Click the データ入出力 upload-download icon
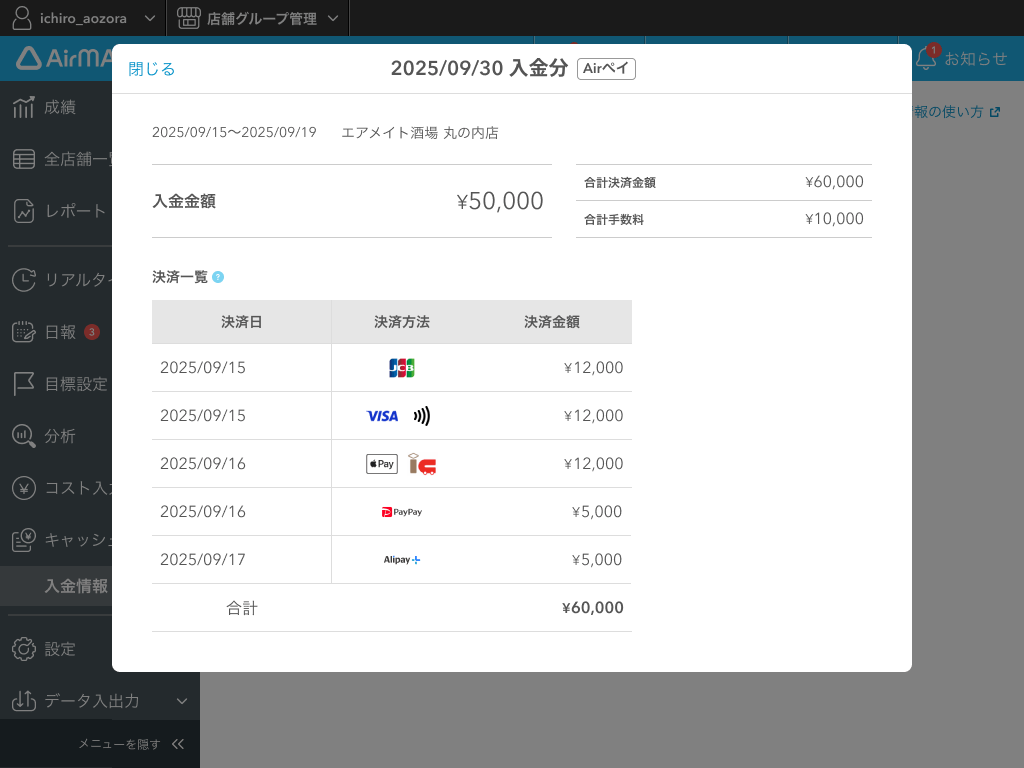 click(24, 701)
